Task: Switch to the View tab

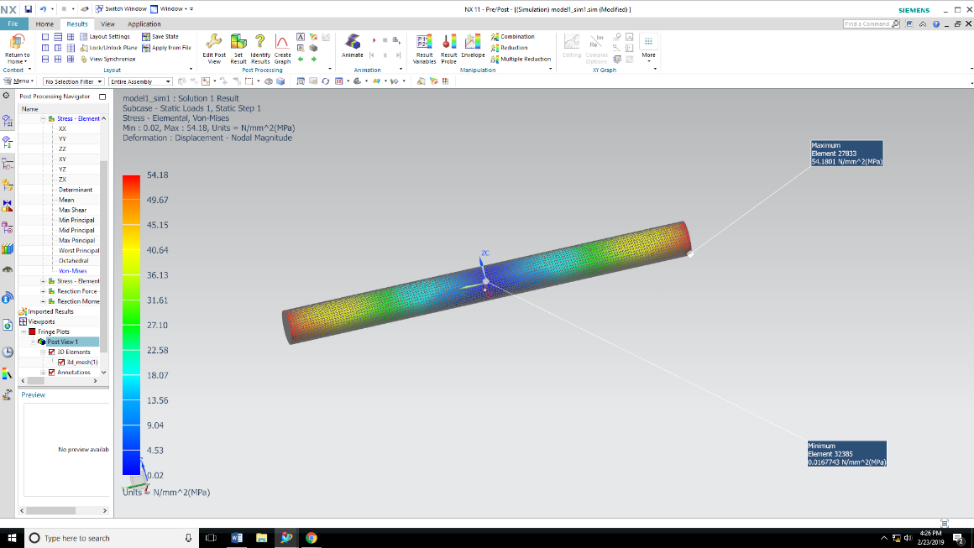Action: (x=107, y=24)
